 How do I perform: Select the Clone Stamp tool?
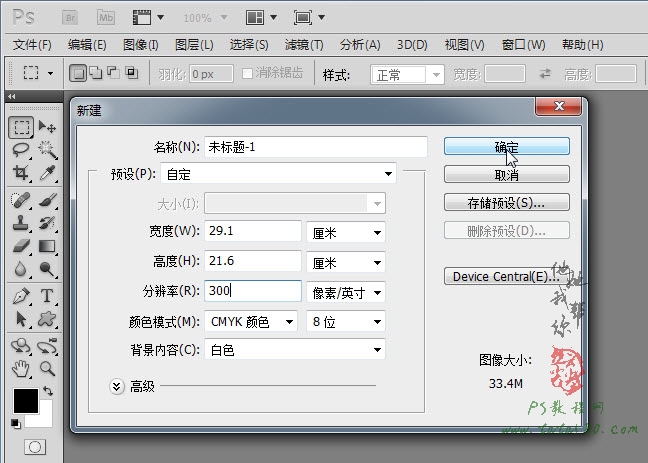click(21, 223)
